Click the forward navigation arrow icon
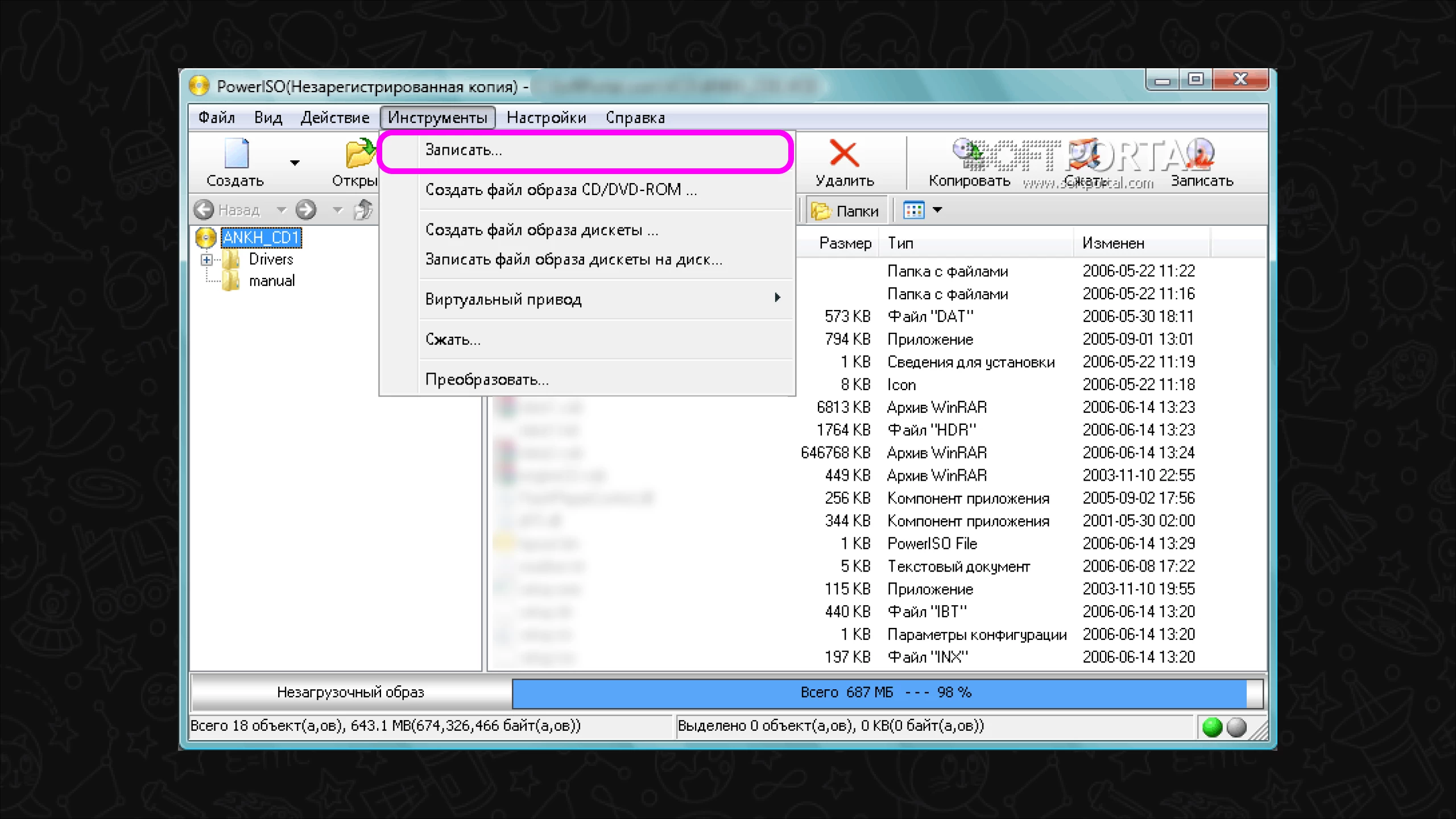 click(x=306, y=210)
